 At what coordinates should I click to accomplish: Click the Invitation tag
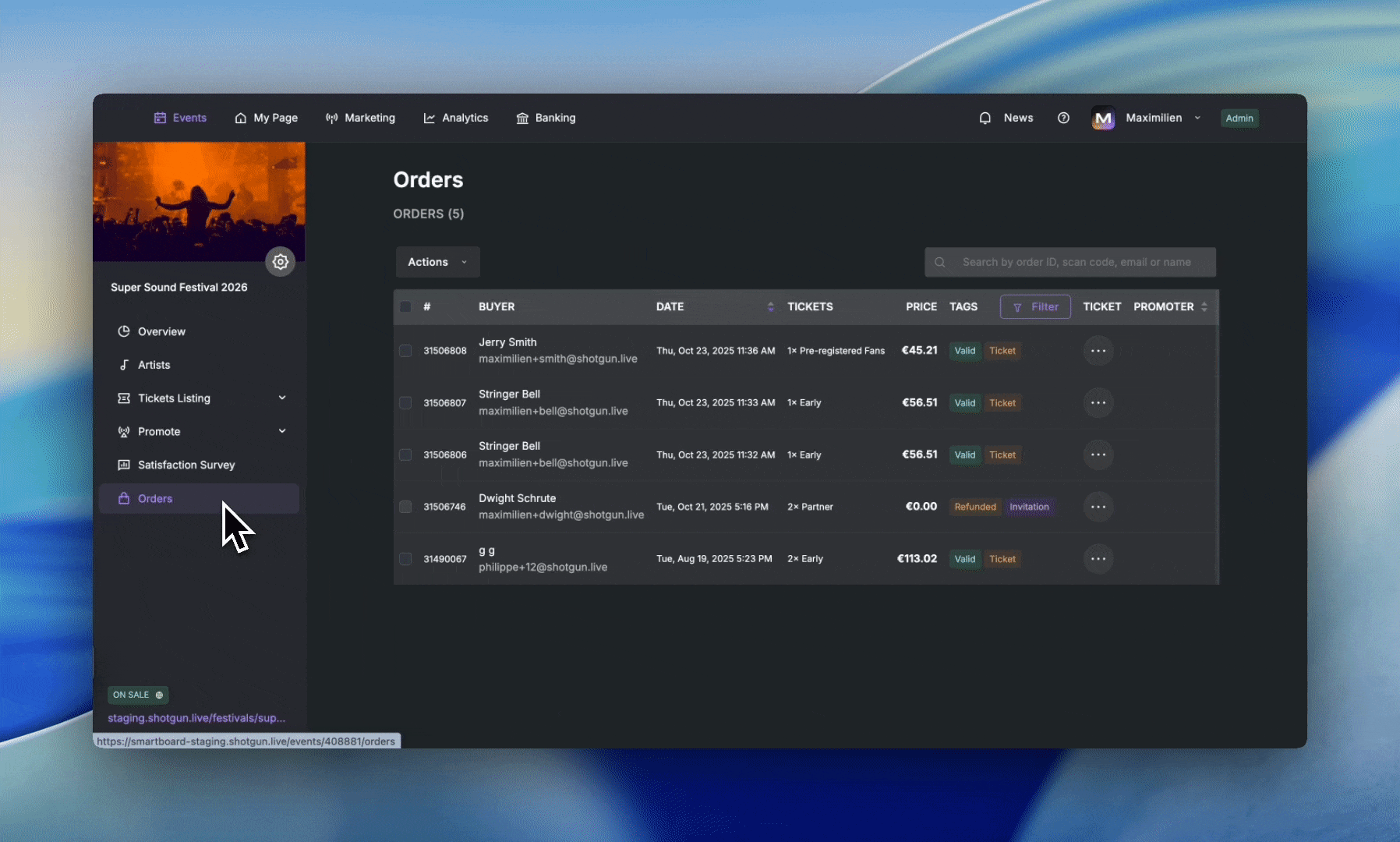tap(1029, 507)
